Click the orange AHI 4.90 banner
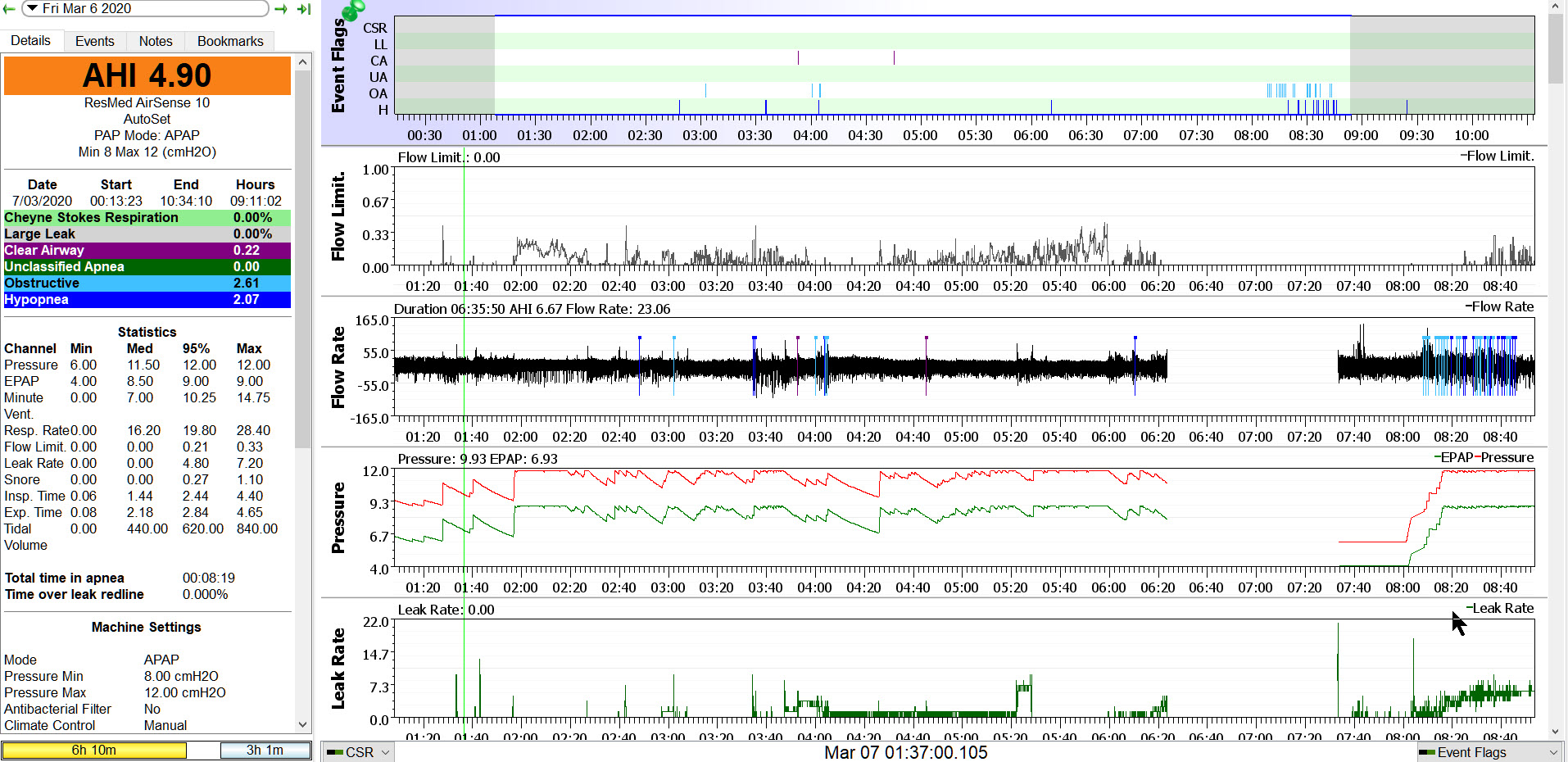Screen dimensions: 1568x762 147,75
